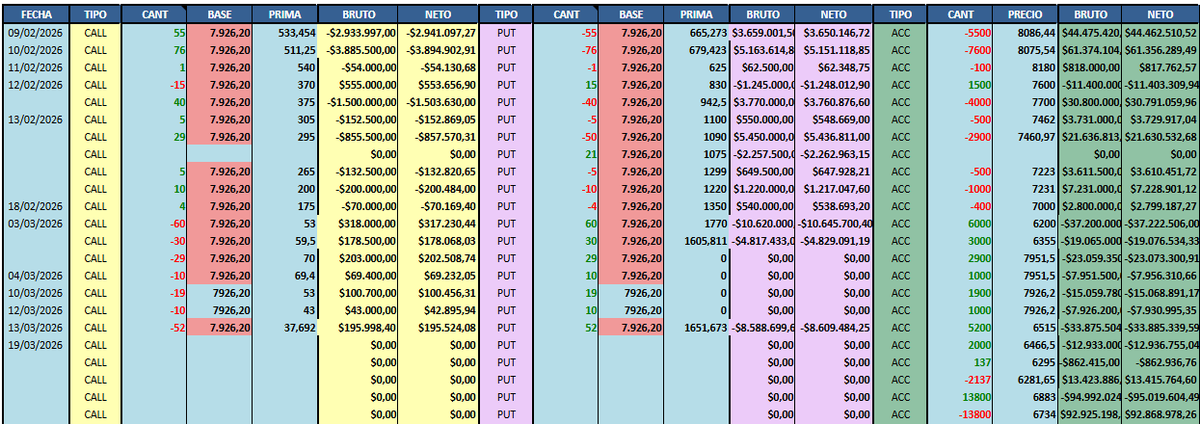Click PUT prima cell 1605,811

(x=696, y=240)
